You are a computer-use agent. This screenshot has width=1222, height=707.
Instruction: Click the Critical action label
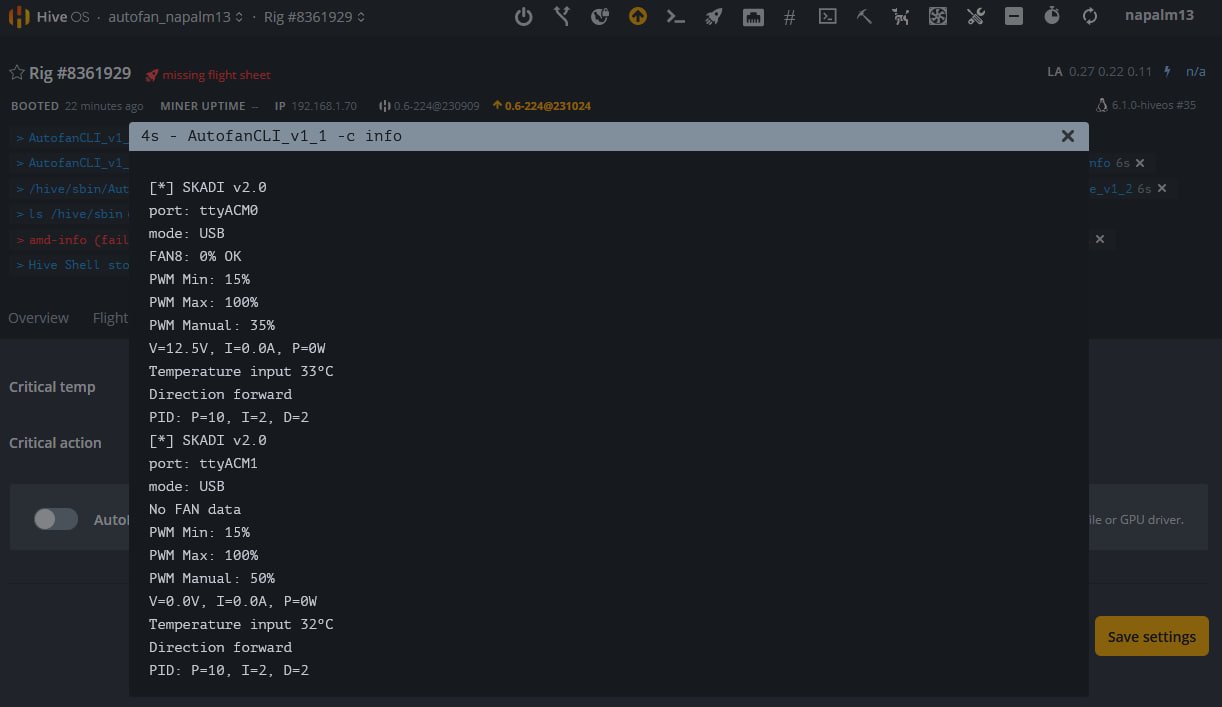coord(55,443)
